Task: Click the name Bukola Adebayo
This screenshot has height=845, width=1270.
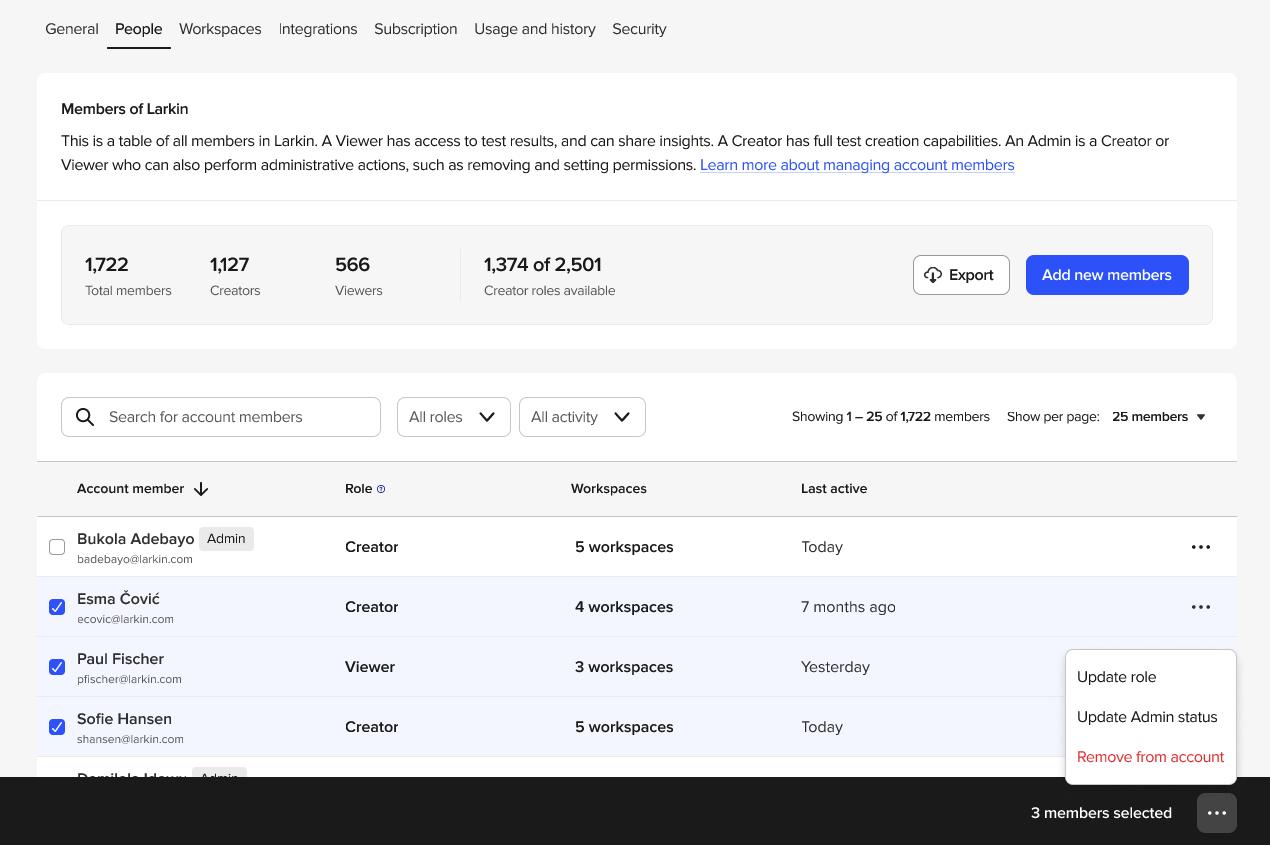Action: pyautogui.click(x=136, y=539)
